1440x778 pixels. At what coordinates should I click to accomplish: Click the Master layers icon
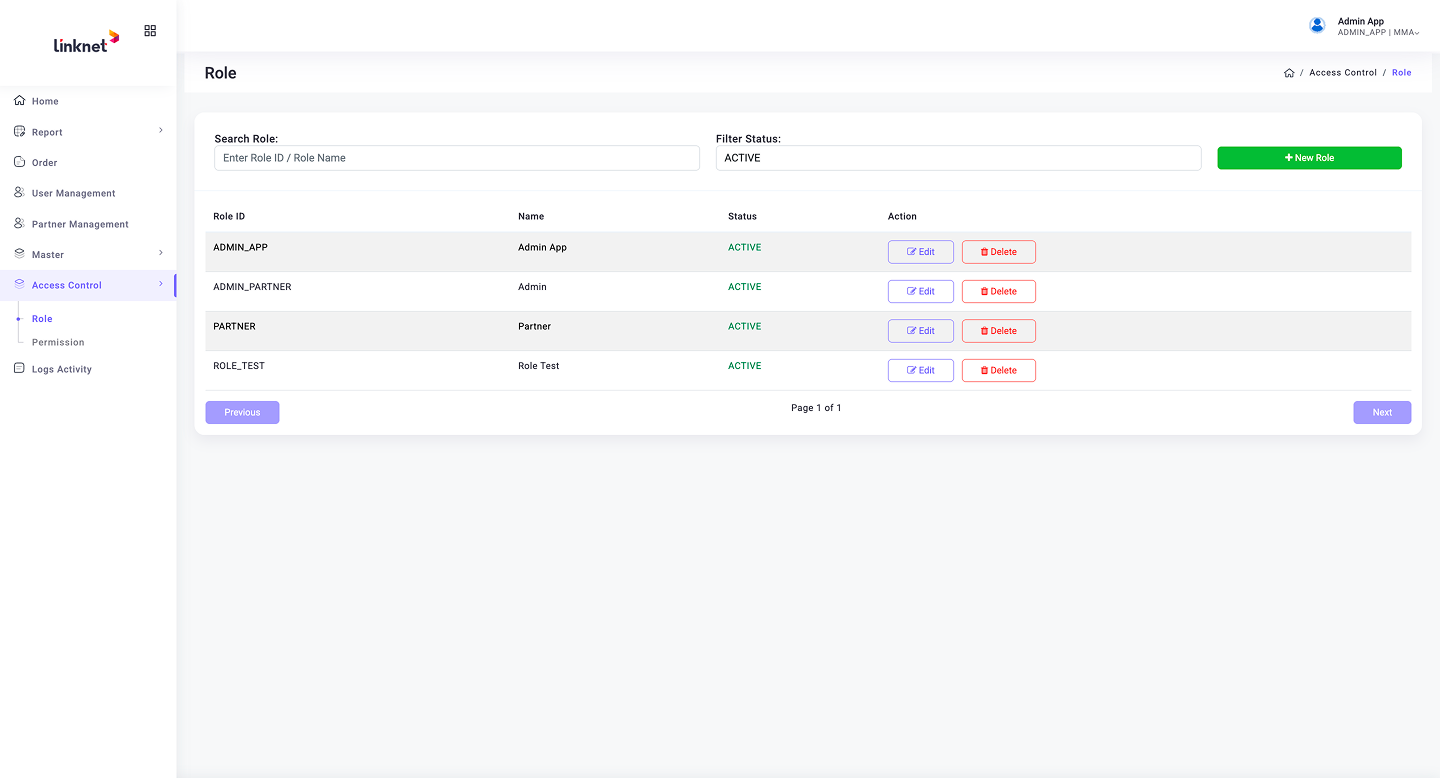pyautogui.click(x=20, y=254)
